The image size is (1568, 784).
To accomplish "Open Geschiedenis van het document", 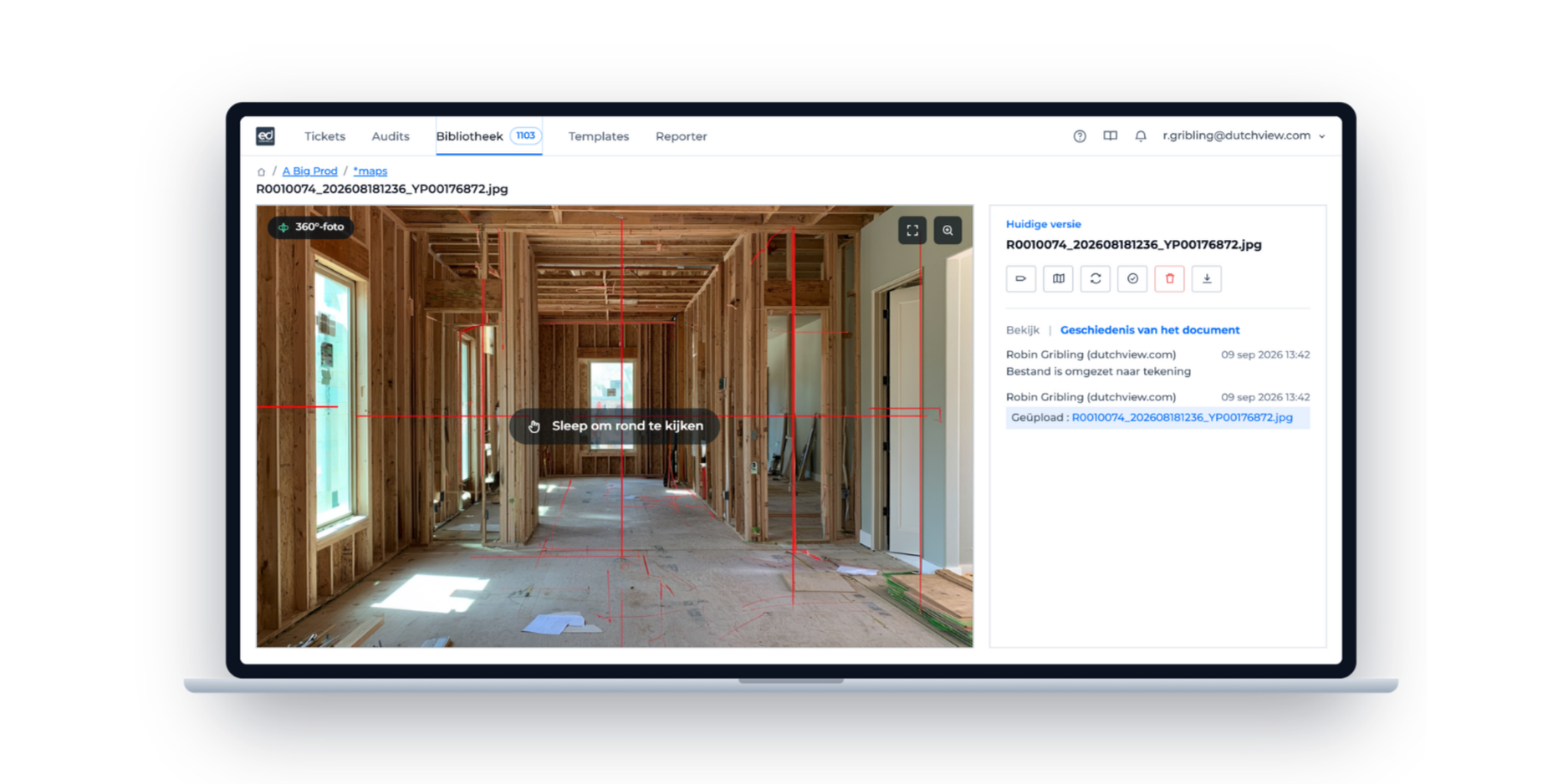I will (x=1150, y=330).
